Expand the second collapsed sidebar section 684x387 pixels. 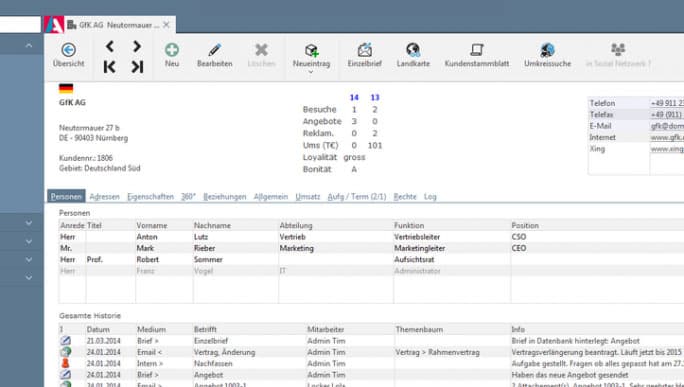click(29, 241)
